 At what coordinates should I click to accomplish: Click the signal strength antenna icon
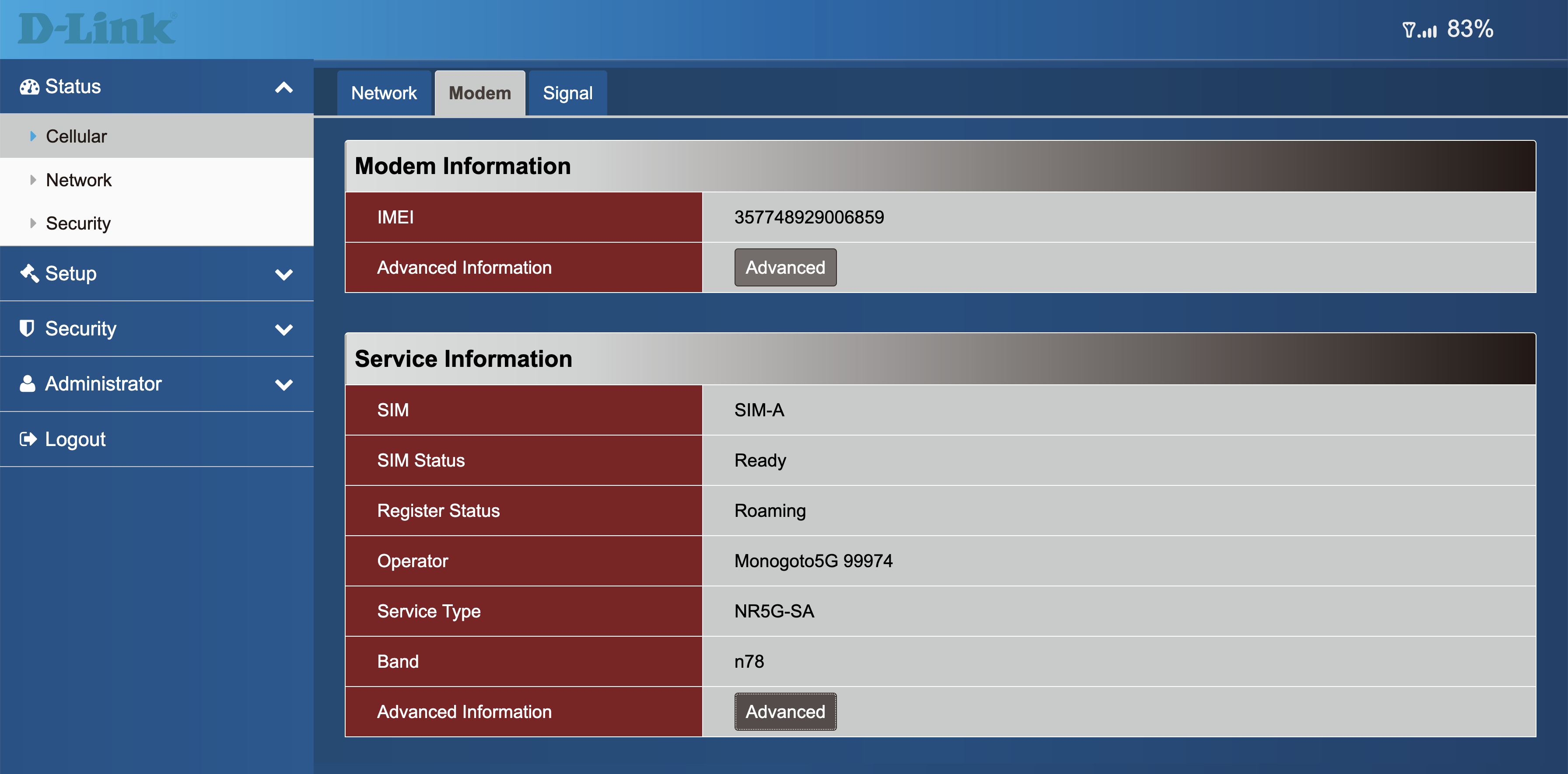[x=1419, y=30]
